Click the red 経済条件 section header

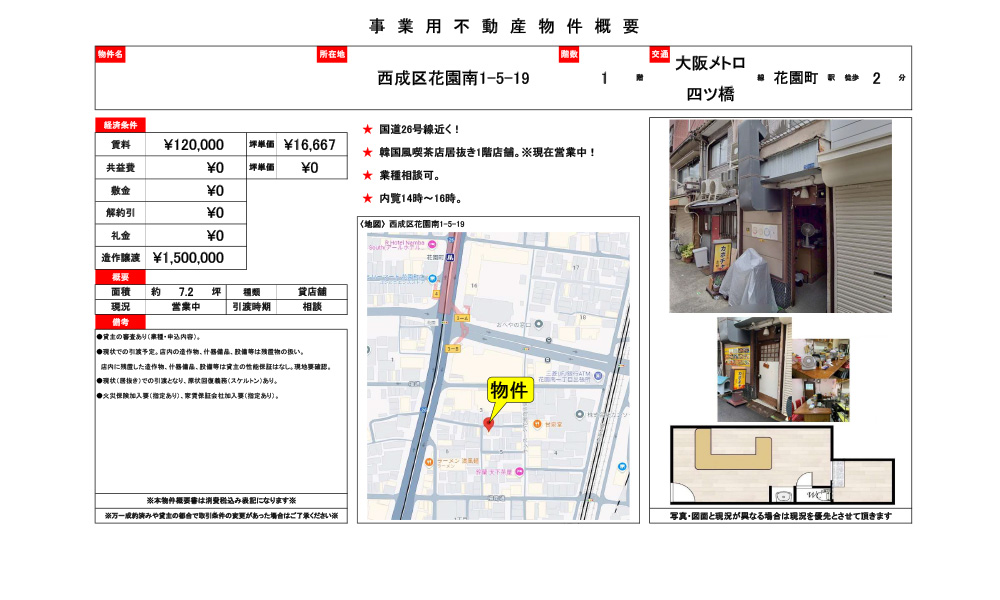tap(121, 125)
